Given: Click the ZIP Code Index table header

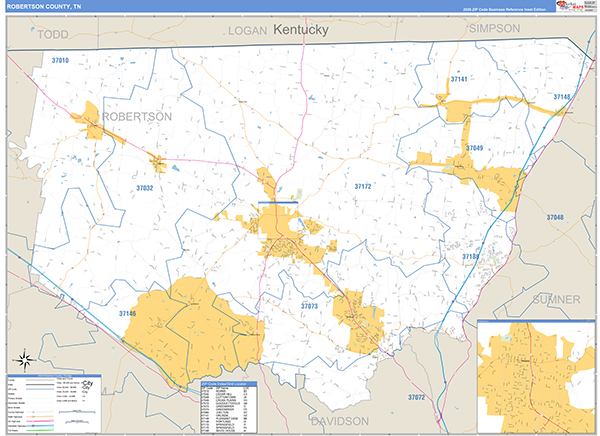Looking at the screenshot, I should point(228,384).
